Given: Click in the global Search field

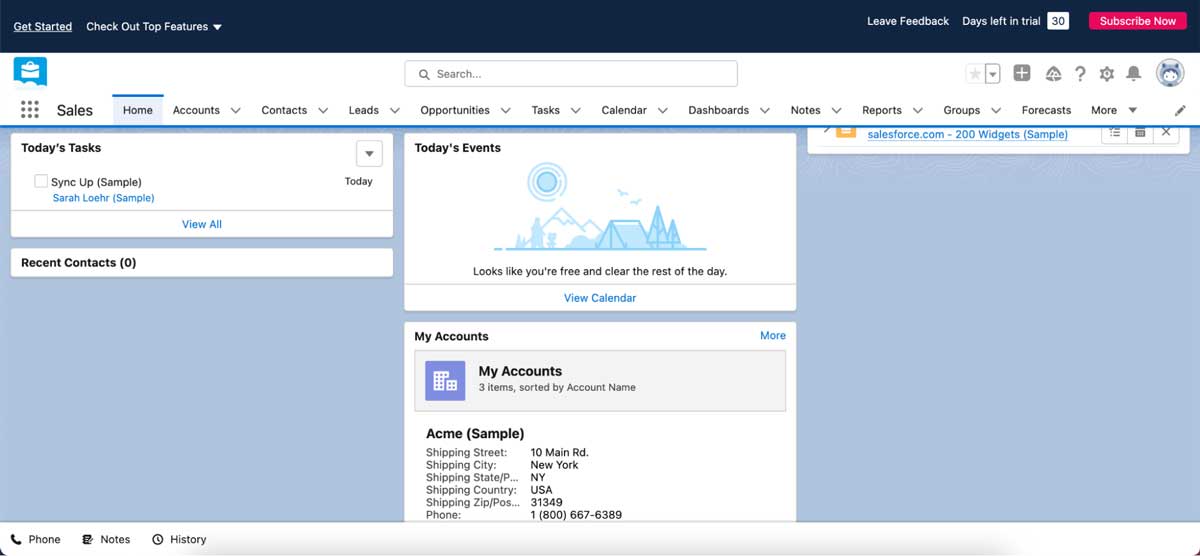Looking at the screenshot, I should 571,74.
